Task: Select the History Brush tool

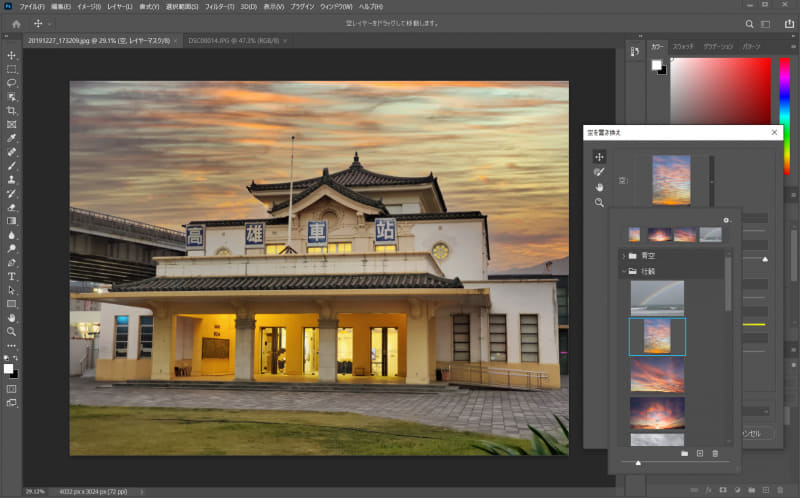Action: click(11, 193)
